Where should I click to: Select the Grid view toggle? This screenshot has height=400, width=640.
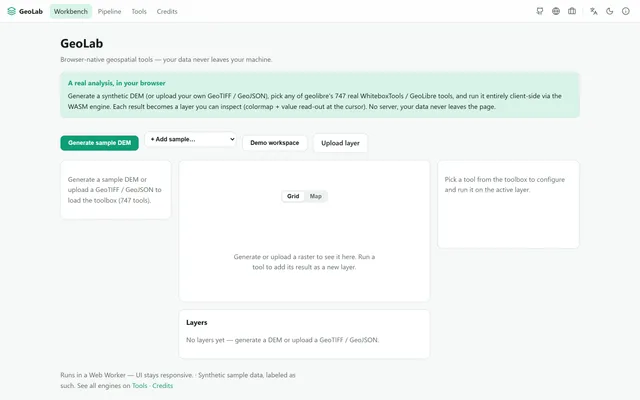[x=293, y=196]
